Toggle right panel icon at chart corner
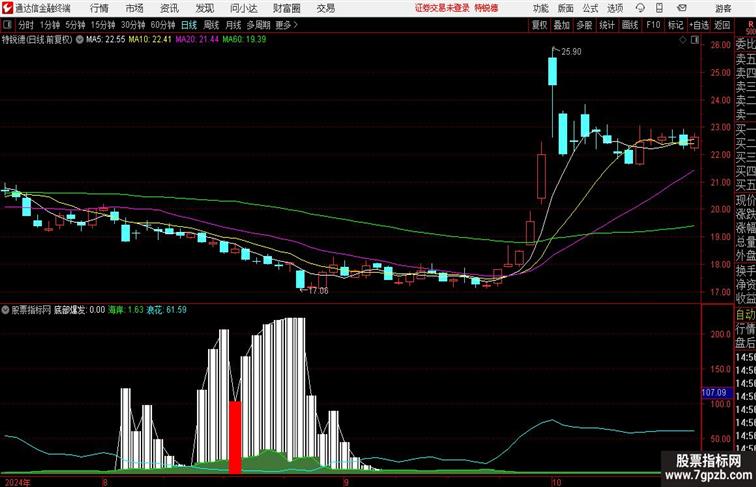This screenshot has height=487, width=756. click(x=695, y=40)
